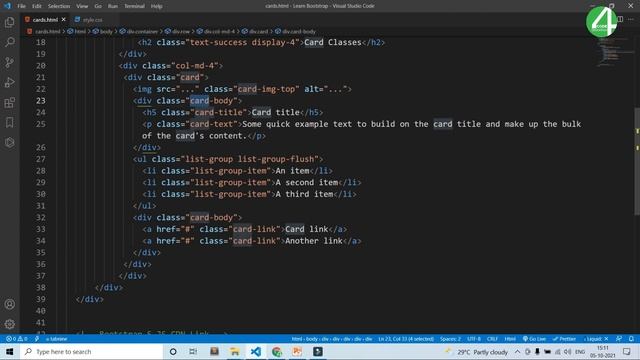
Task: Open Task View on the taskbar
Action: click(193, 351)
